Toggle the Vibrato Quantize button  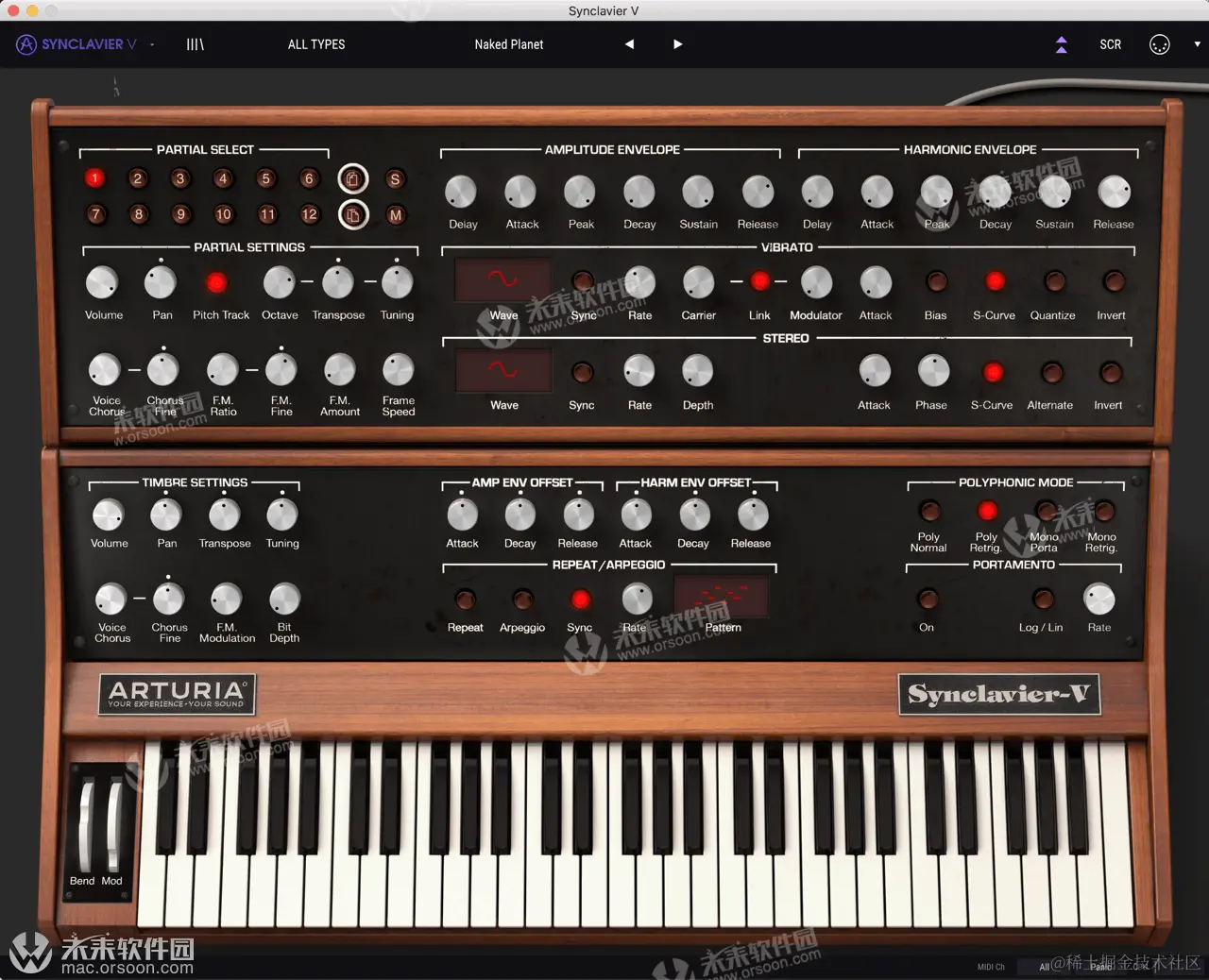coord(1054,281)
